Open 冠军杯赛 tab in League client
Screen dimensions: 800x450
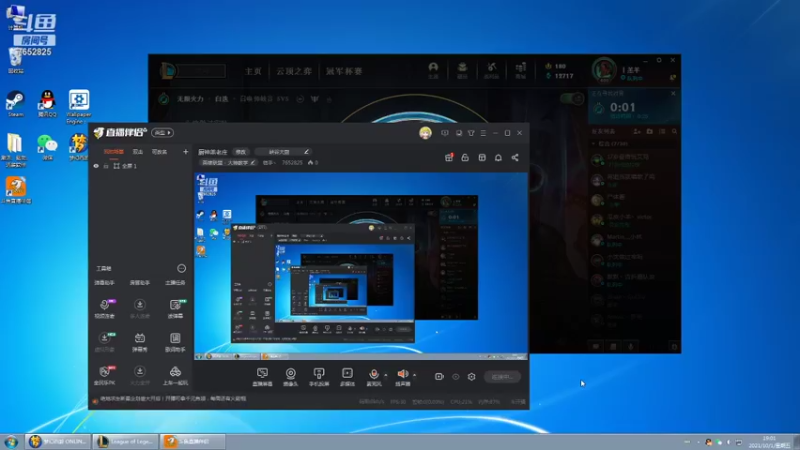tap(344, 71)
